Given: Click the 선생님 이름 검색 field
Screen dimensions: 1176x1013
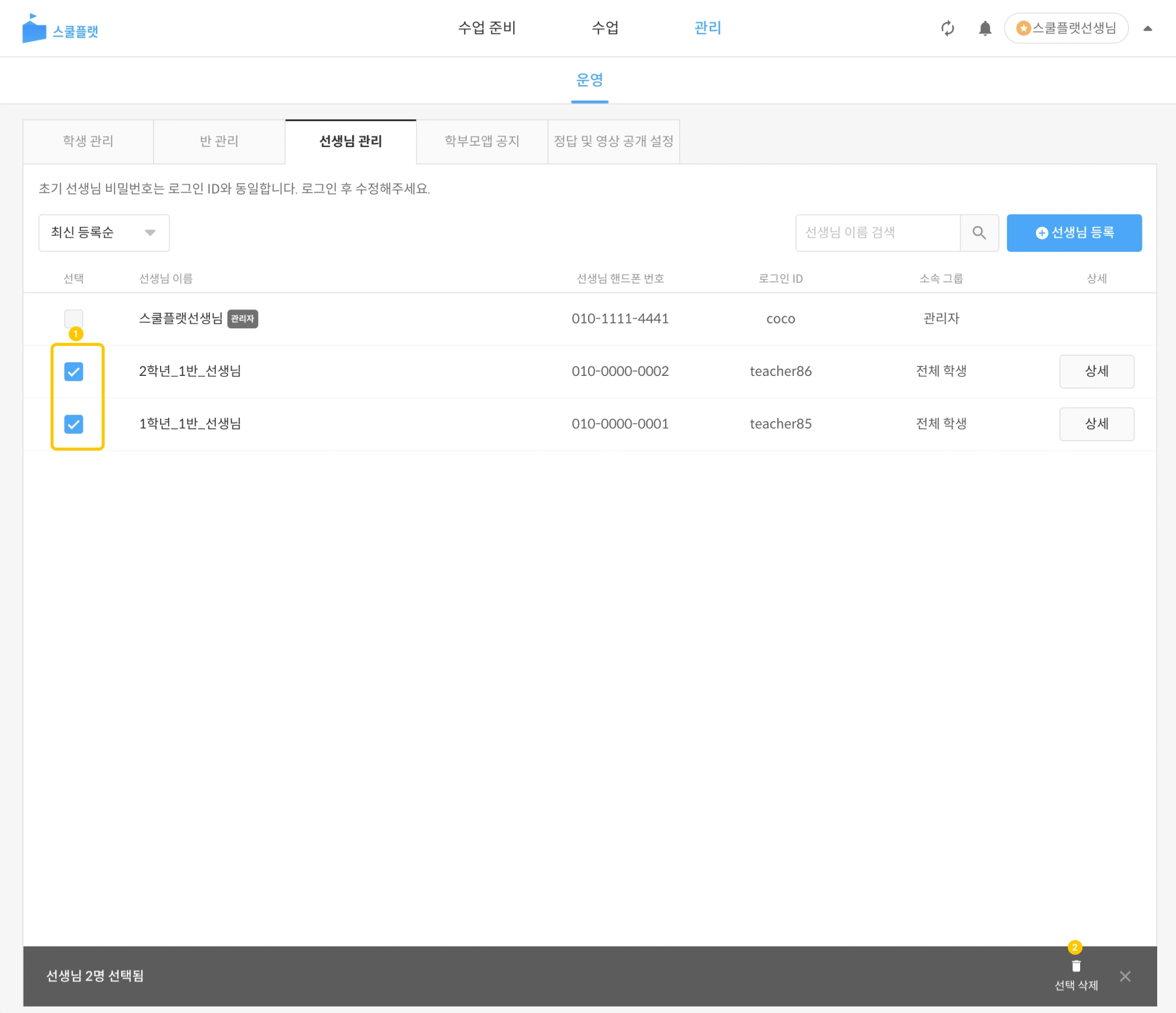Looking at the screenshot, I should (877, 233).
